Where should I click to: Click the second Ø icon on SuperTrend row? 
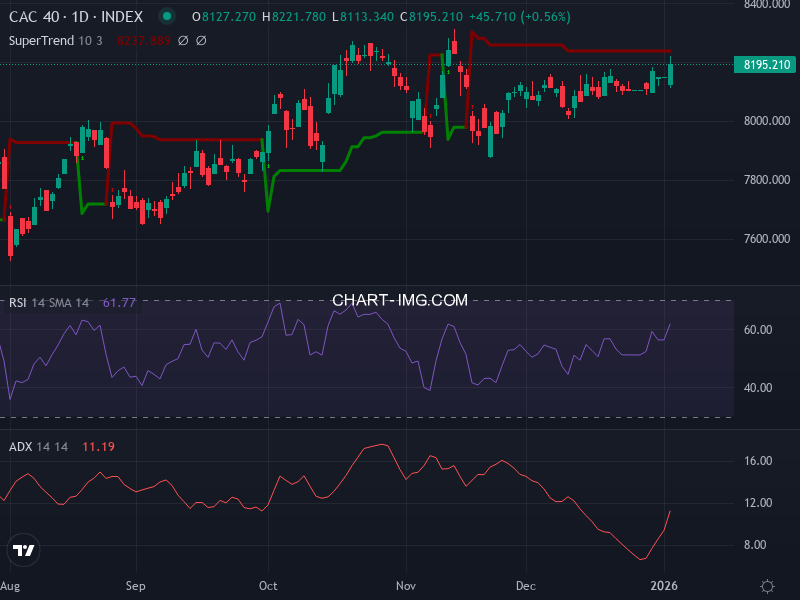pos(200,40)
